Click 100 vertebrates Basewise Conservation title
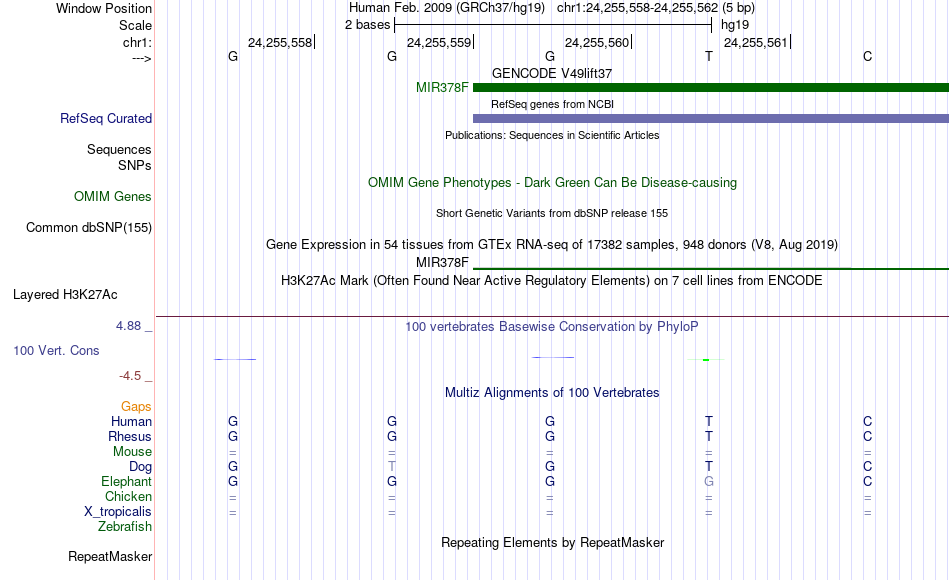Image resolution: width=950 pixels, height=580 pixels. [552, 327]
